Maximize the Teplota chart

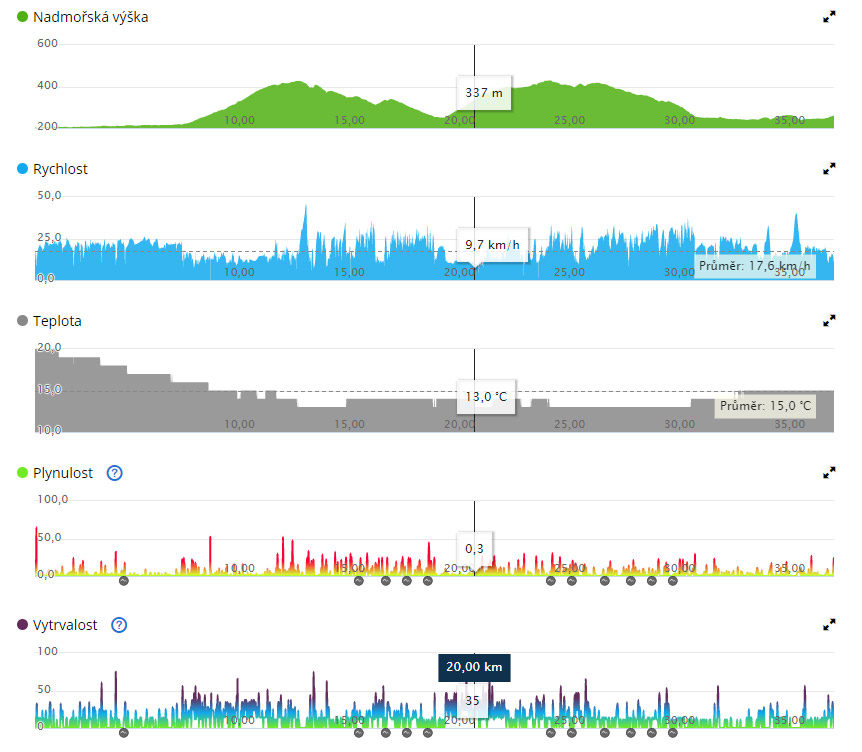tap(828, 321)
